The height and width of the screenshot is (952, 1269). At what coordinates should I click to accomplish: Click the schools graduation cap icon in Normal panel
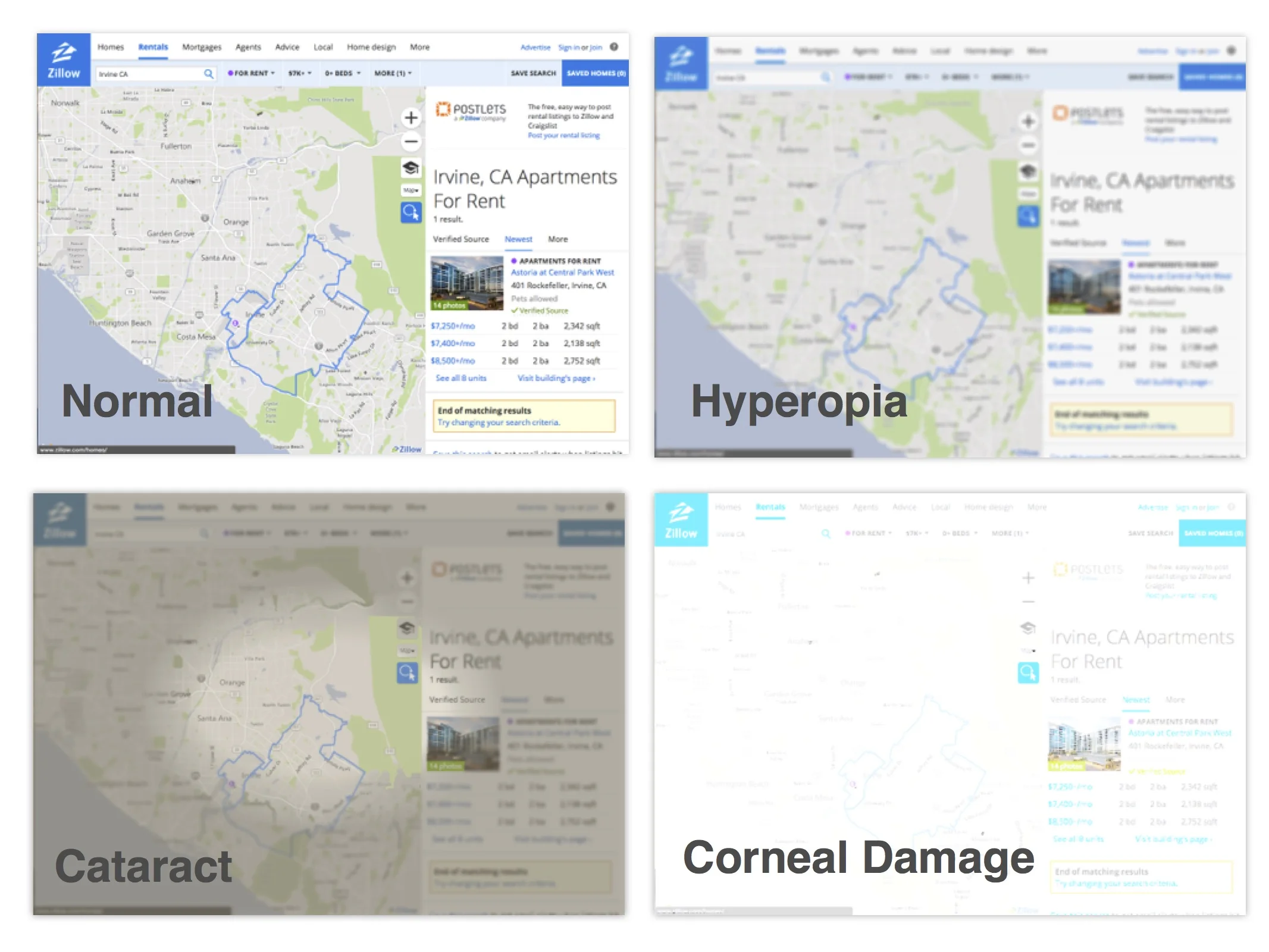(x=411, y=168)
